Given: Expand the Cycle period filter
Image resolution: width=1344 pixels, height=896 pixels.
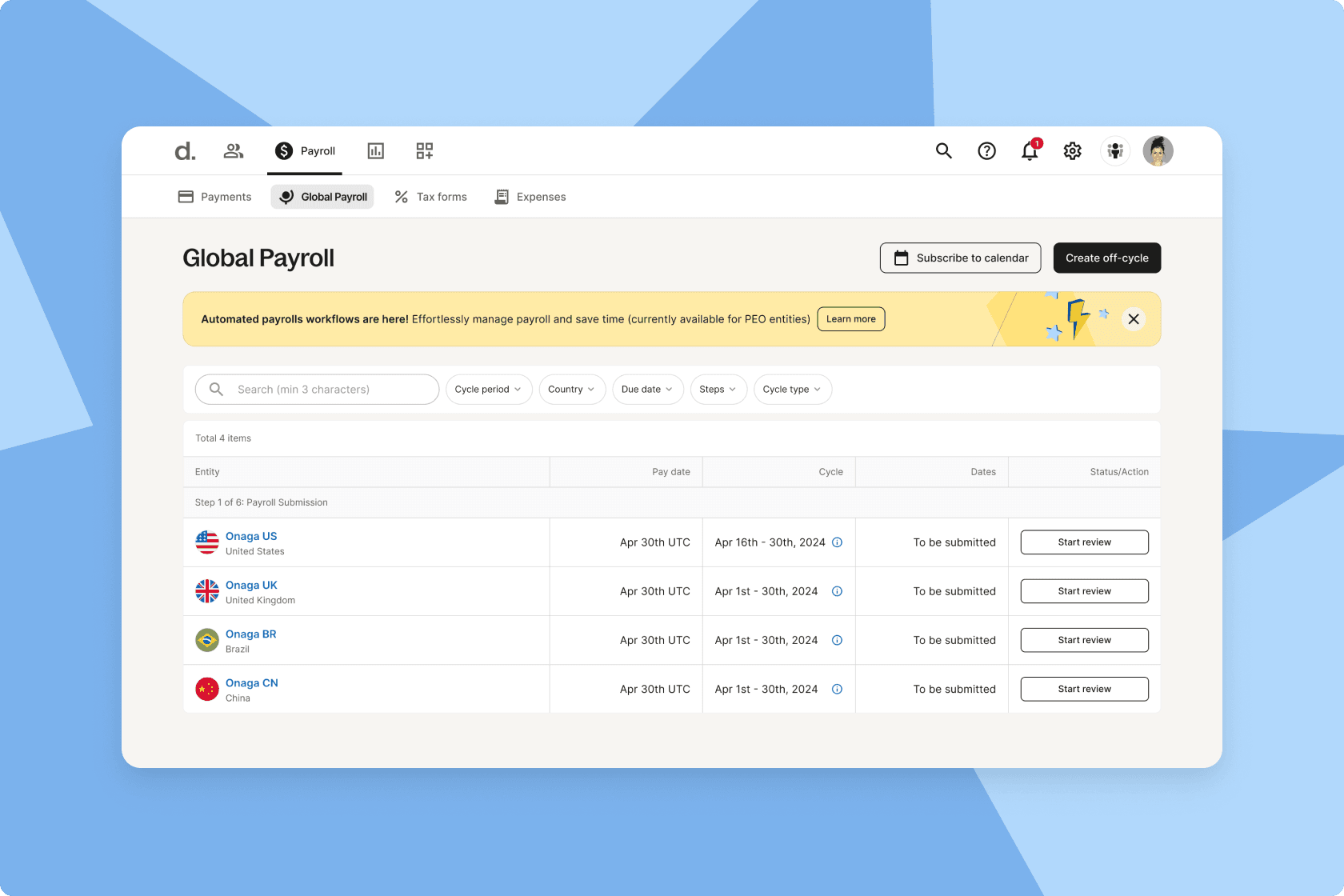Looking at the screenshot, I should (x=489, y=390).
